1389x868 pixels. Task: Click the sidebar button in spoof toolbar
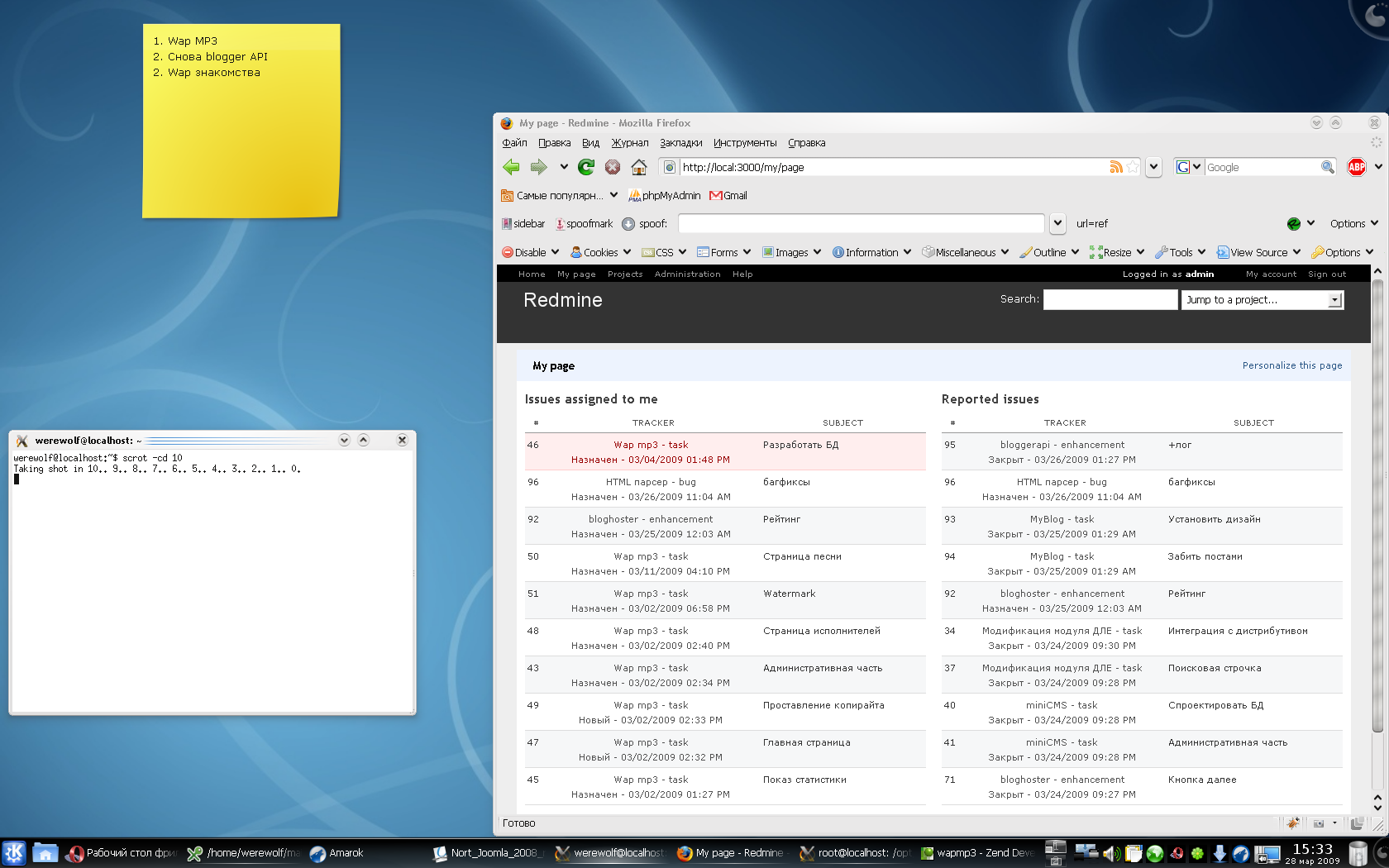pyautogui.click(x=523, y=224)
